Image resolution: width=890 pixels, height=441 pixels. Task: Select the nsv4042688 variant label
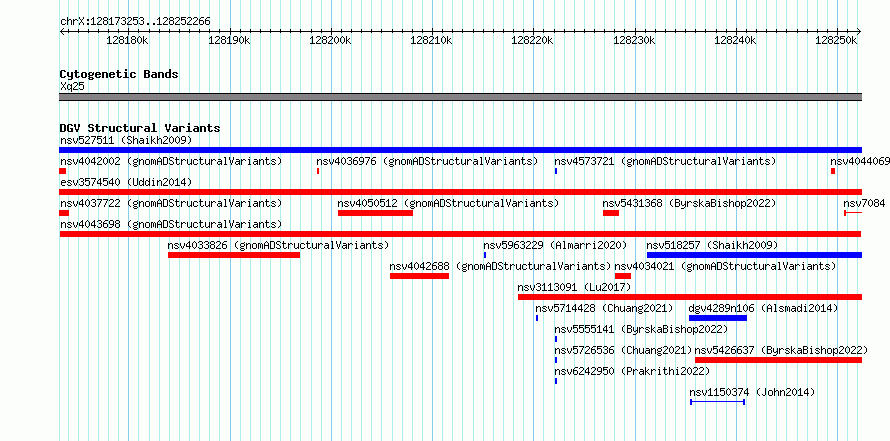tap(500, 266)
